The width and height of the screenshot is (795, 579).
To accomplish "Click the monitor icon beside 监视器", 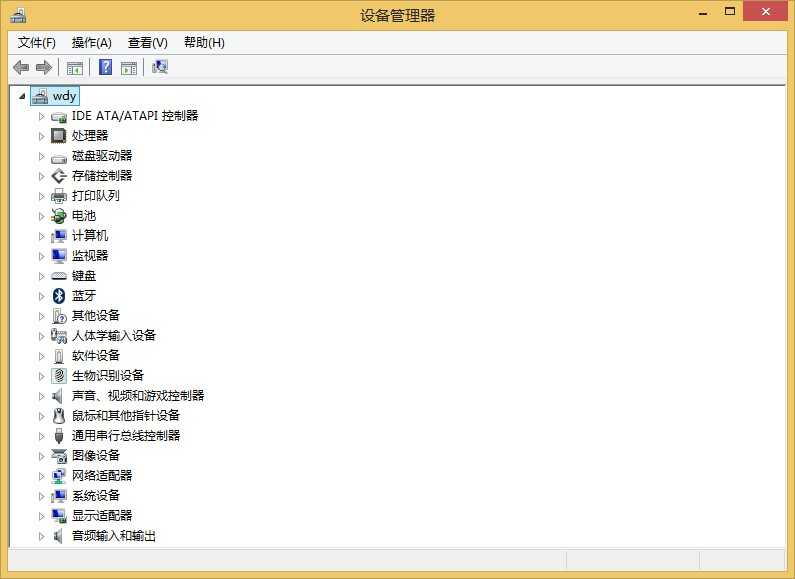I will pos(59,256).
